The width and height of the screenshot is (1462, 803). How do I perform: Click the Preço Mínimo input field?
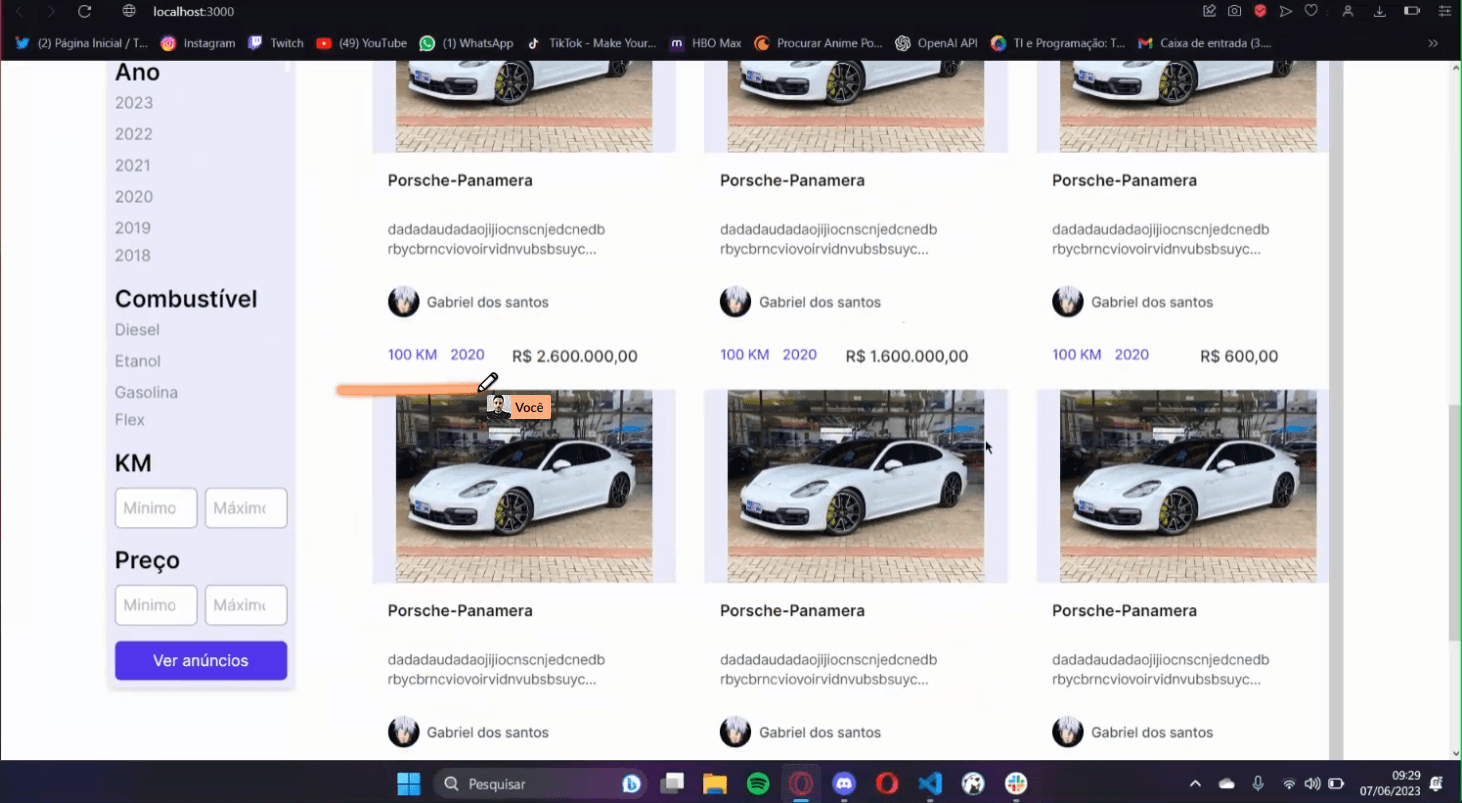(x=156, y=605)
